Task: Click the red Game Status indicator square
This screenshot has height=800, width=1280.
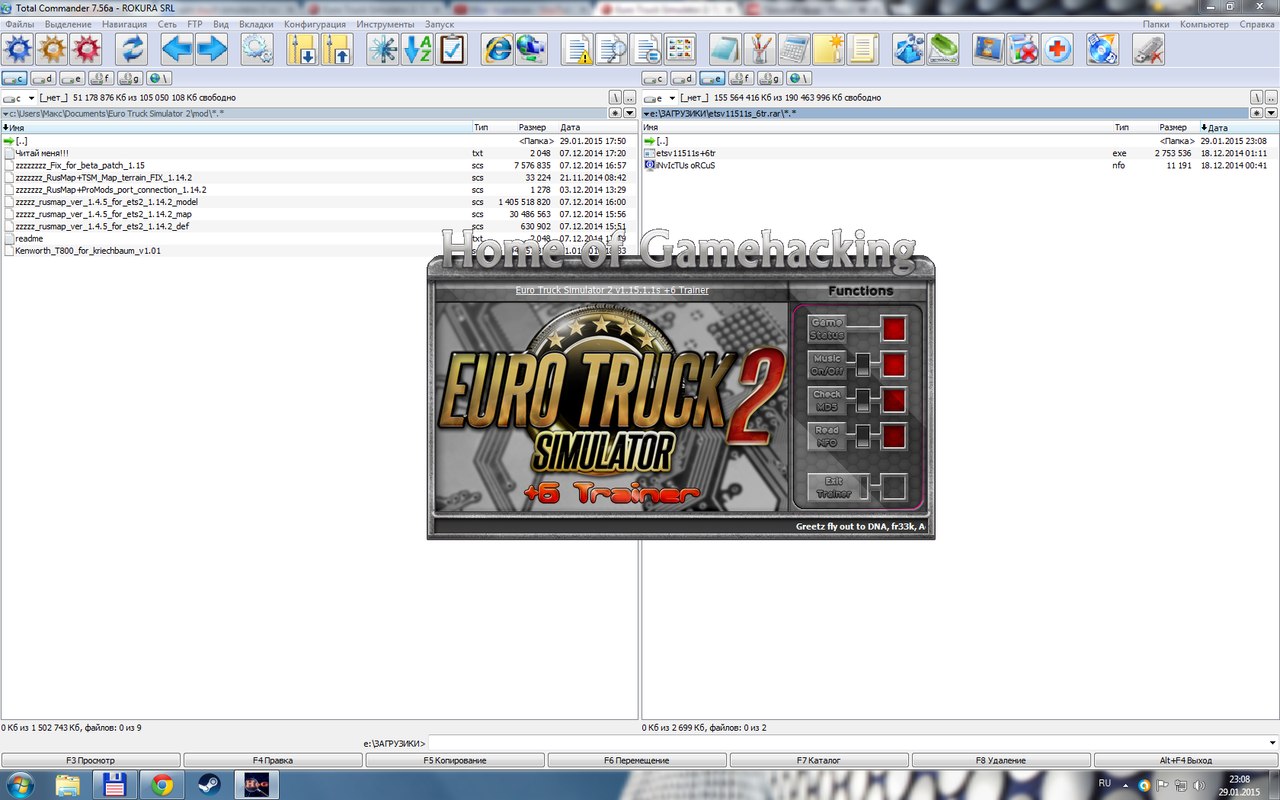Action: click(x=894, y=329)
